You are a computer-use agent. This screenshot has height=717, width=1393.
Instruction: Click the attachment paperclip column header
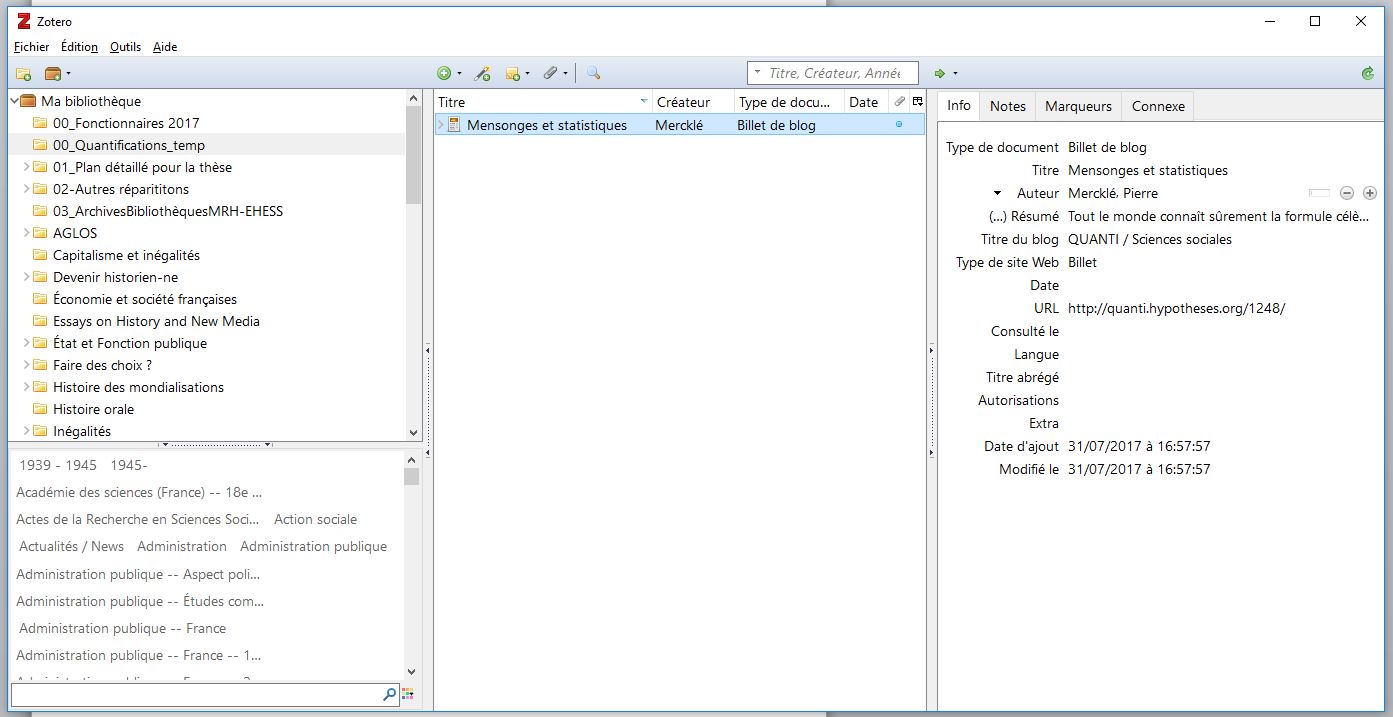click(899, 102)
